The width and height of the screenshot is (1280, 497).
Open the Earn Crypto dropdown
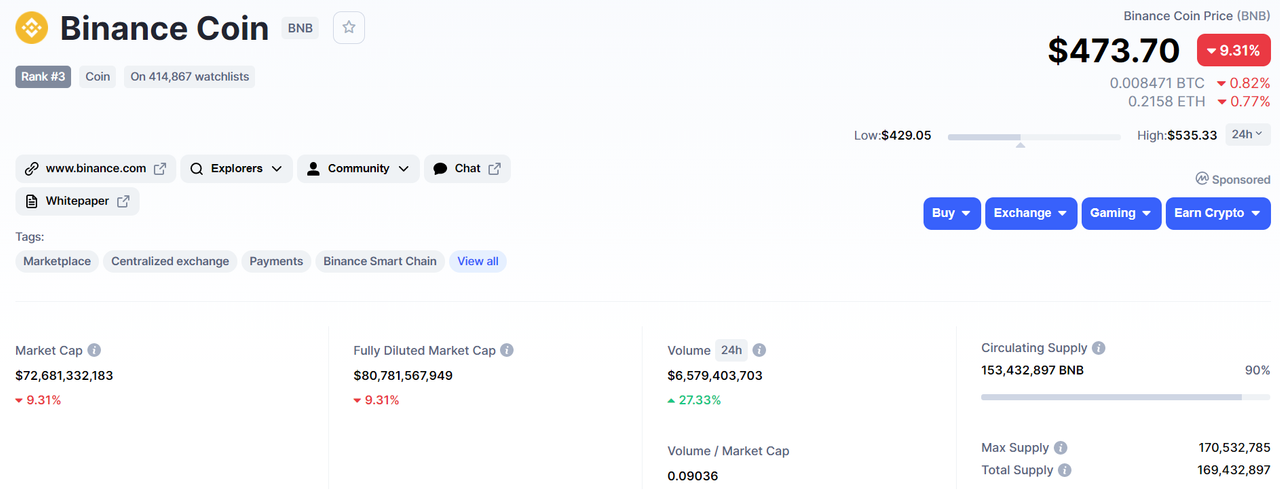(x=1218, y=213)
